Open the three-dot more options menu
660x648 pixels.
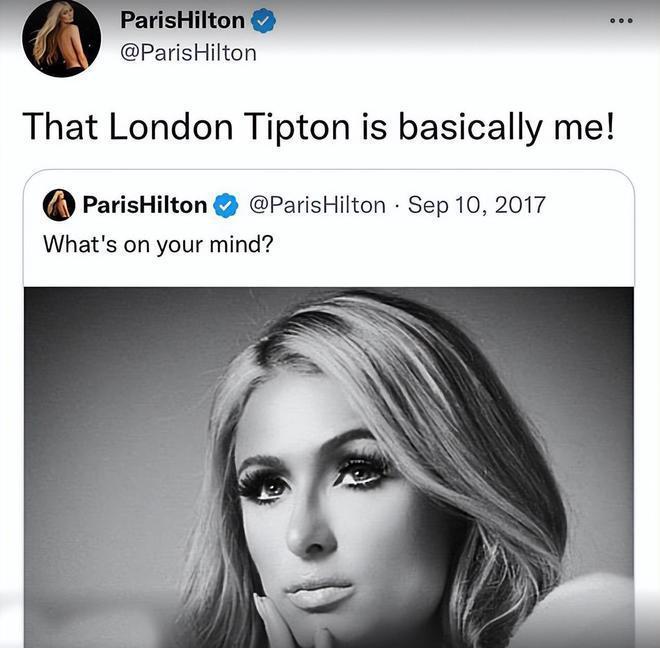coord(621,21)
